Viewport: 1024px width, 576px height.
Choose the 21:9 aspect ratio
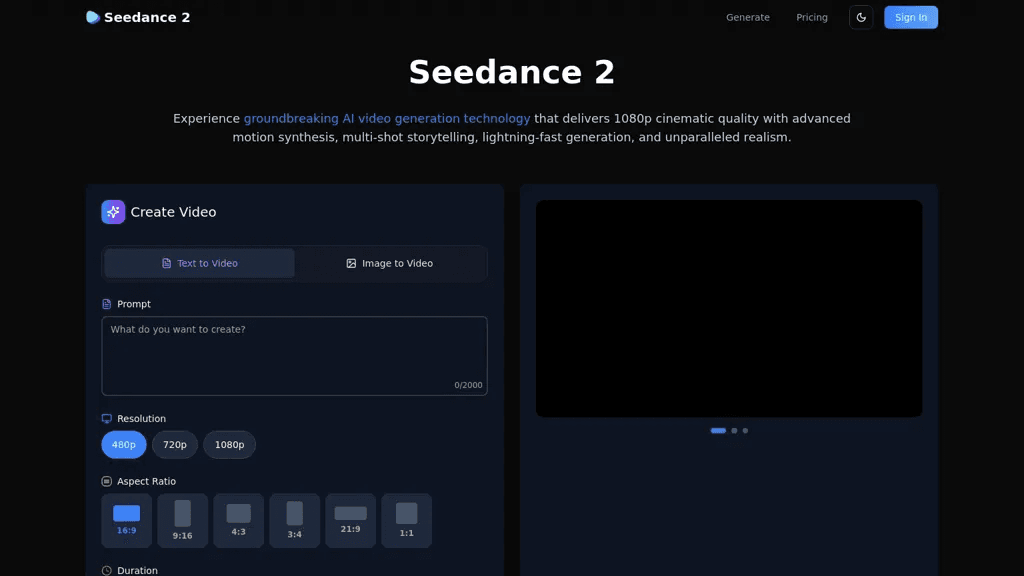(351, 520)
